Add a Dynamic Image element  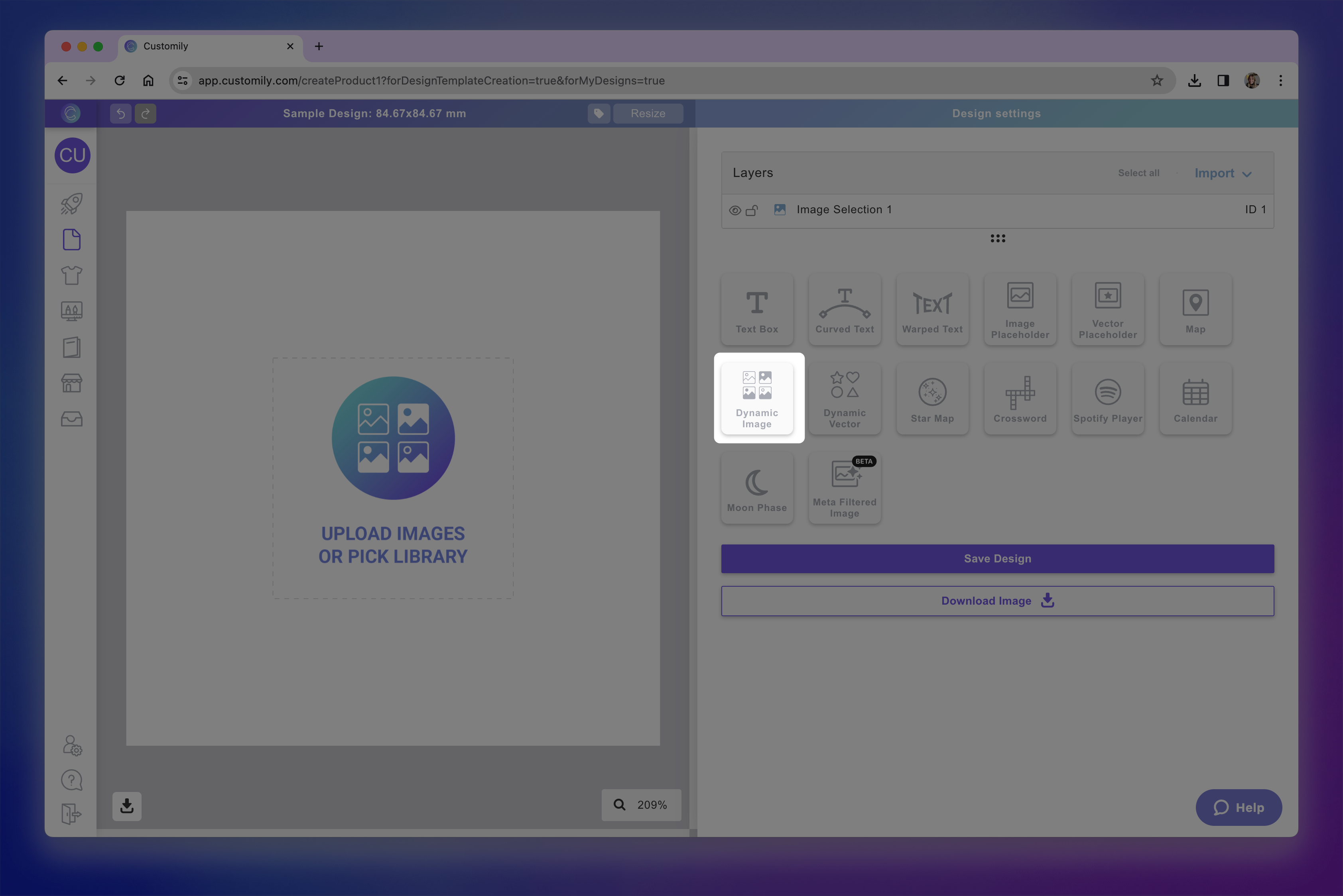click(x=756, y=398)
